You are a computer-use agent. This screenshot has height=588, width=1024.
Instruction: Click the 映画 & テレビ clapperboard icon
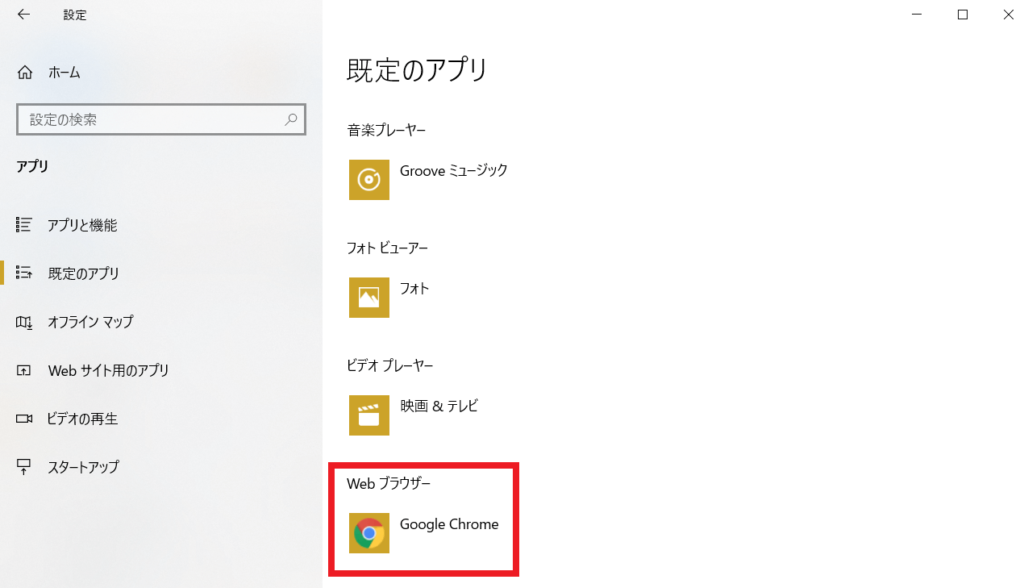coord(369,416)
